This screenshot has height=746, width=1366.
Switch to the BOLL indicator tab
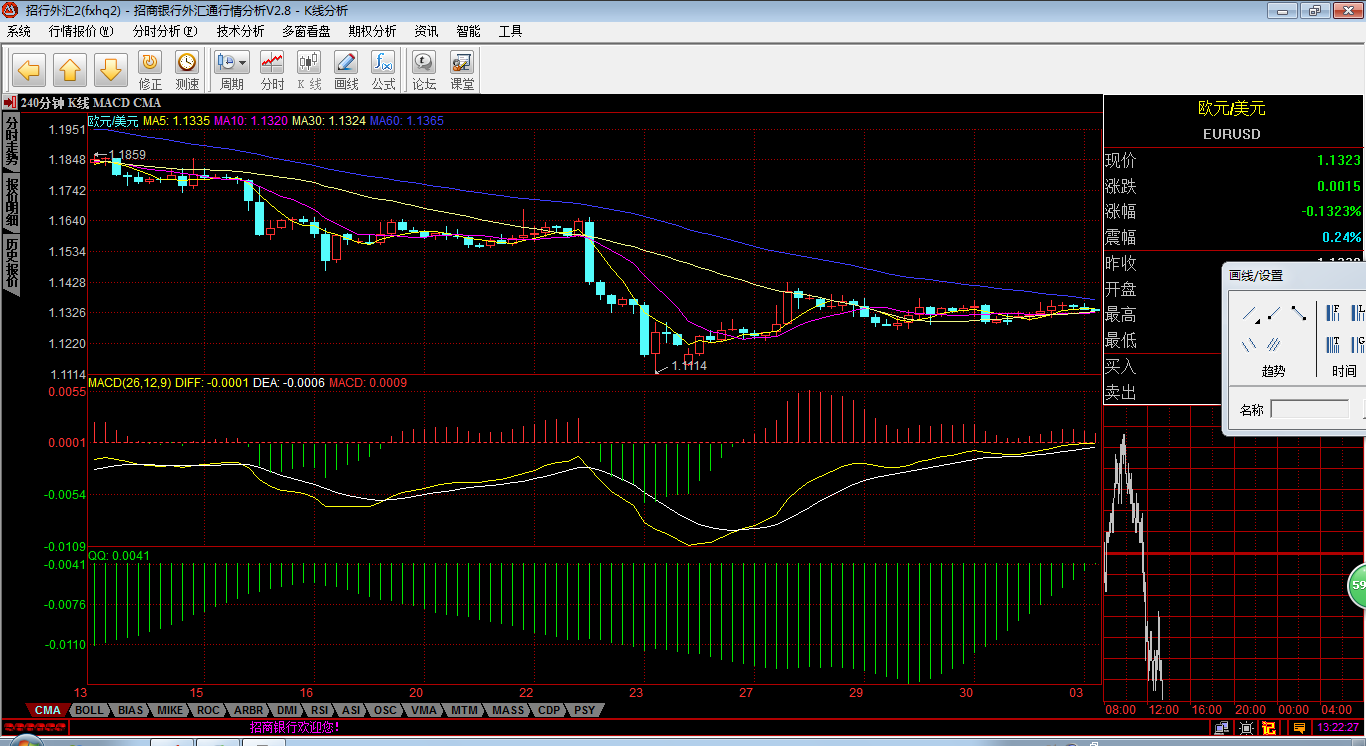tap(89, 710)
